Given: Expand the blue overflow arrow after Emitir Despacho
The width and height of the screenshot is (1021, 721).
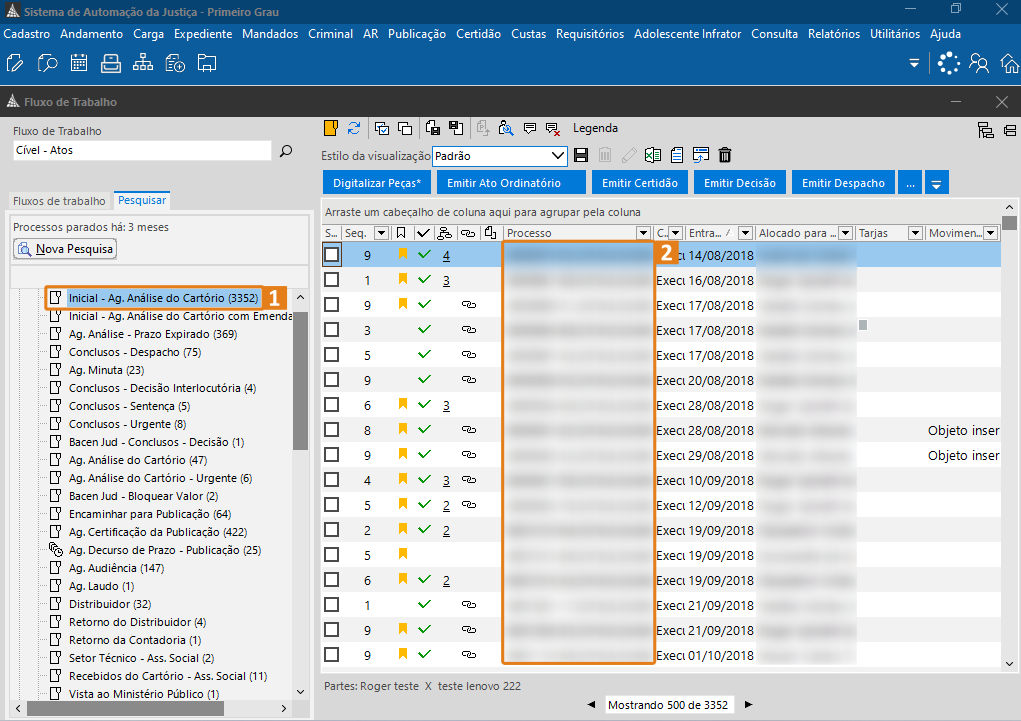Looking at the screenshot, I should click(x=936, y=183).
